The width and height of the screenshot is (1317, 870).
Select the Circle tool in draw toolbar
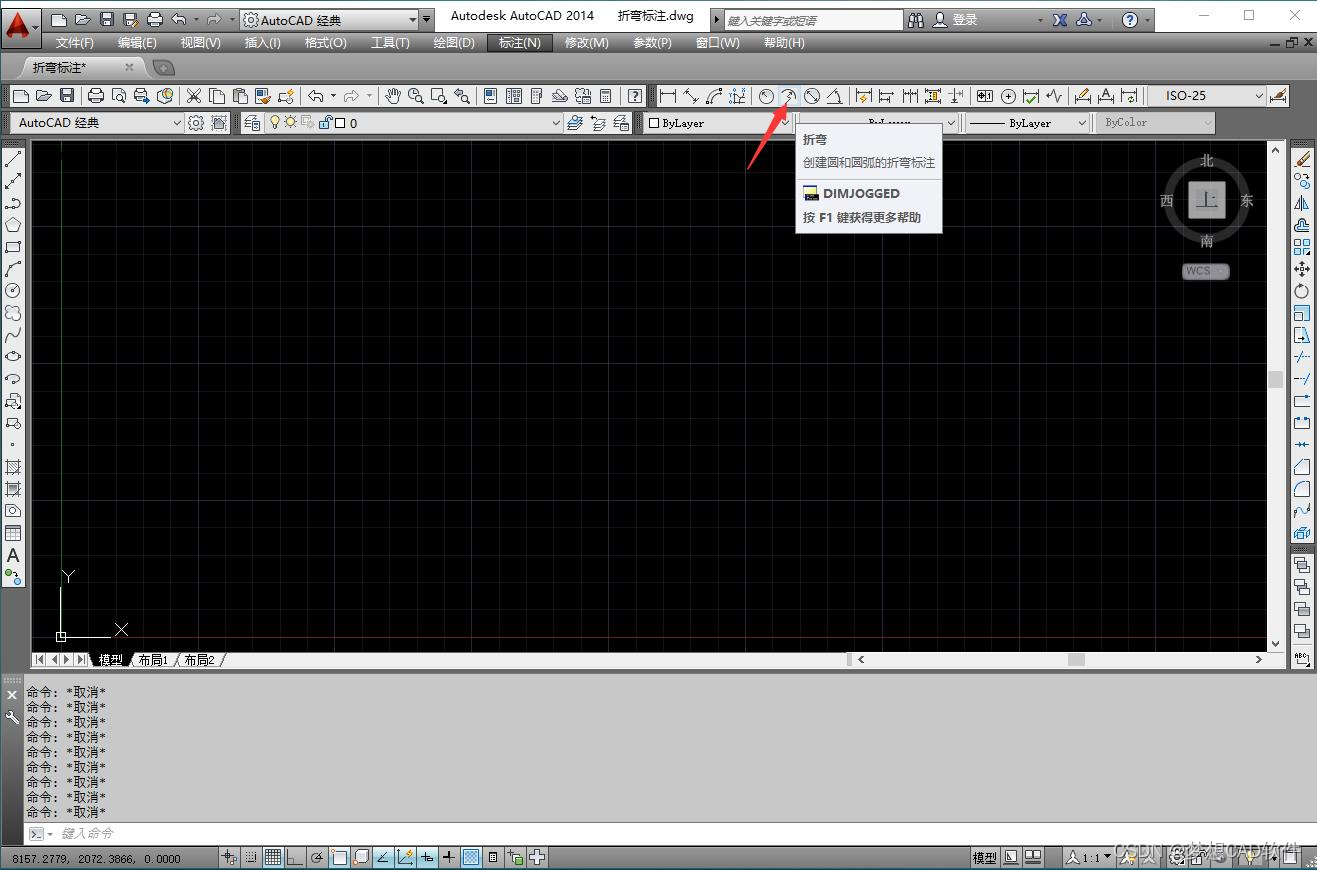(x=13, y=291)
